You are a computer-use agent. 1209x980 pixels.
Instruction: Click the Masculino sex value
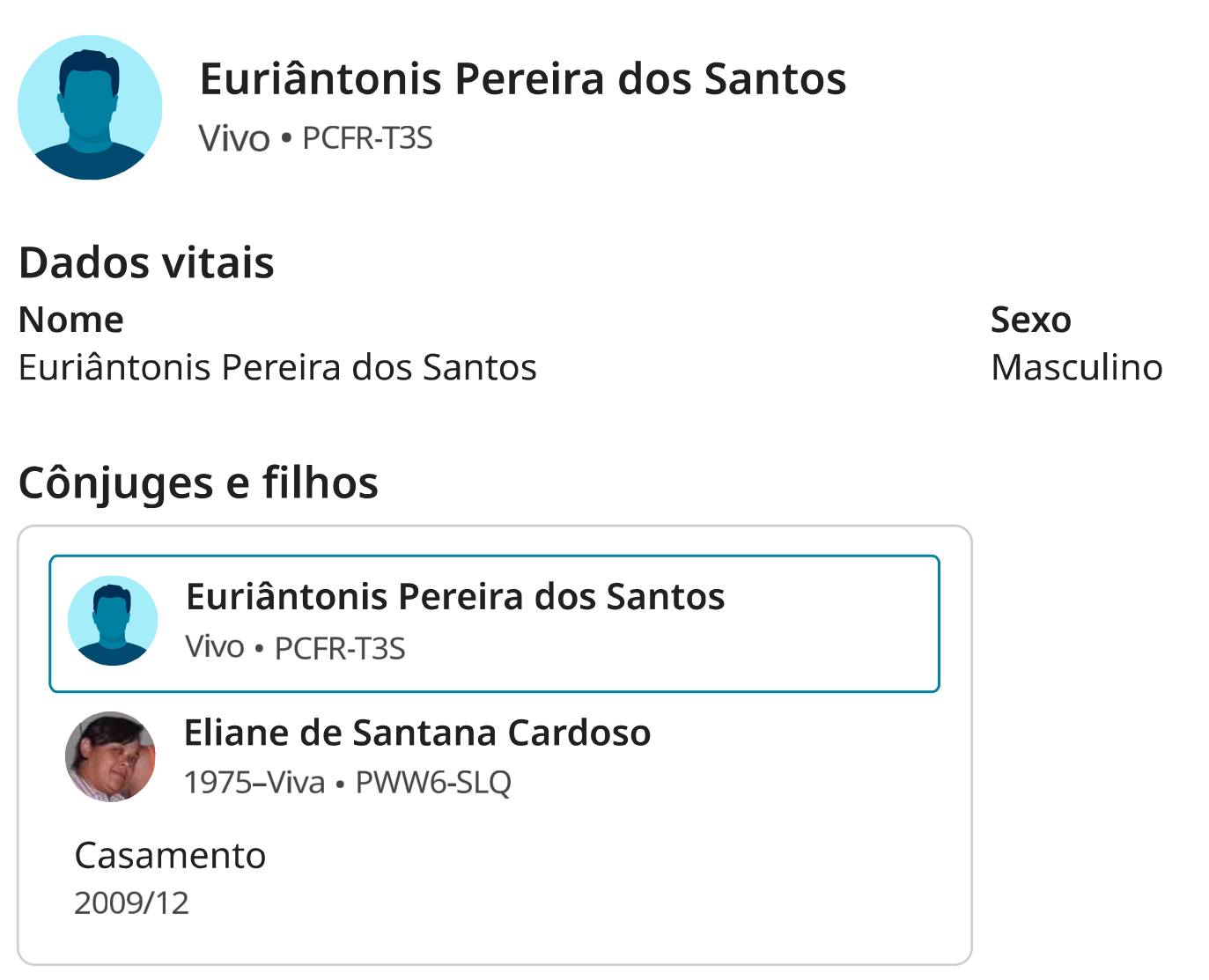click(x=1077, y=367)
